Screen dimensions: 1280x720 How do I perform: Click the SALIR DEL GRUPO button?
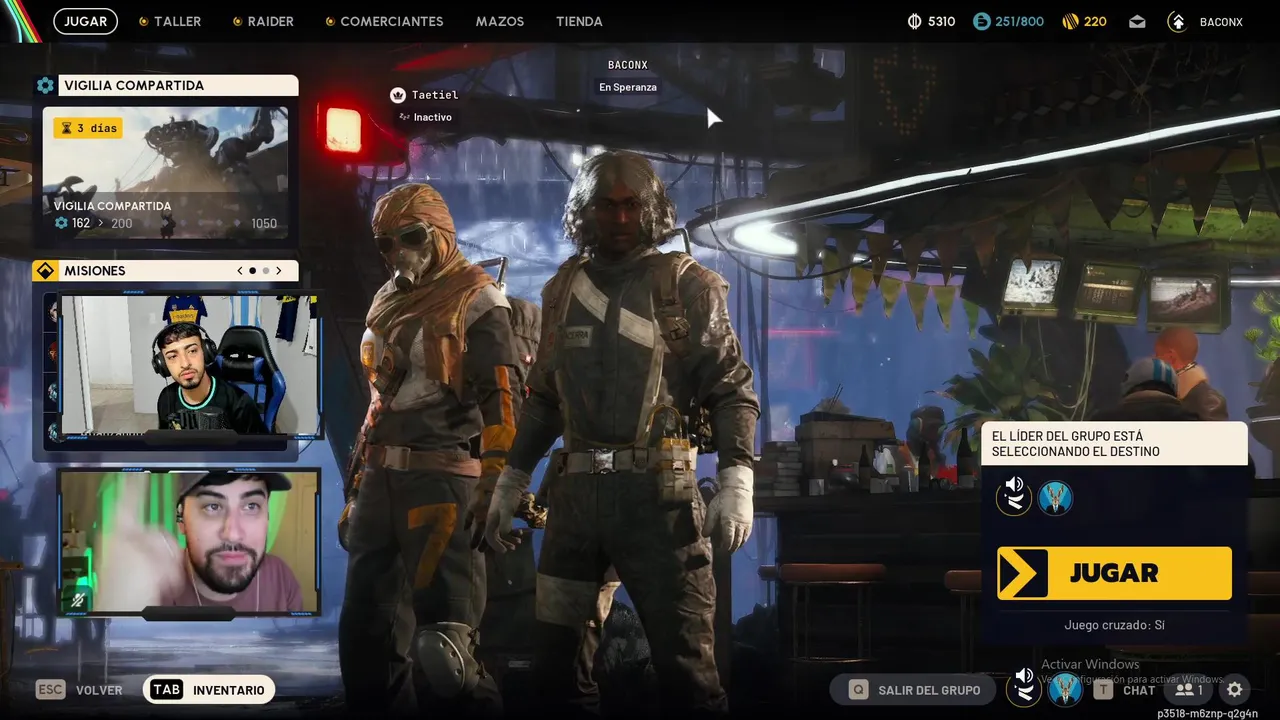point(913,690)
